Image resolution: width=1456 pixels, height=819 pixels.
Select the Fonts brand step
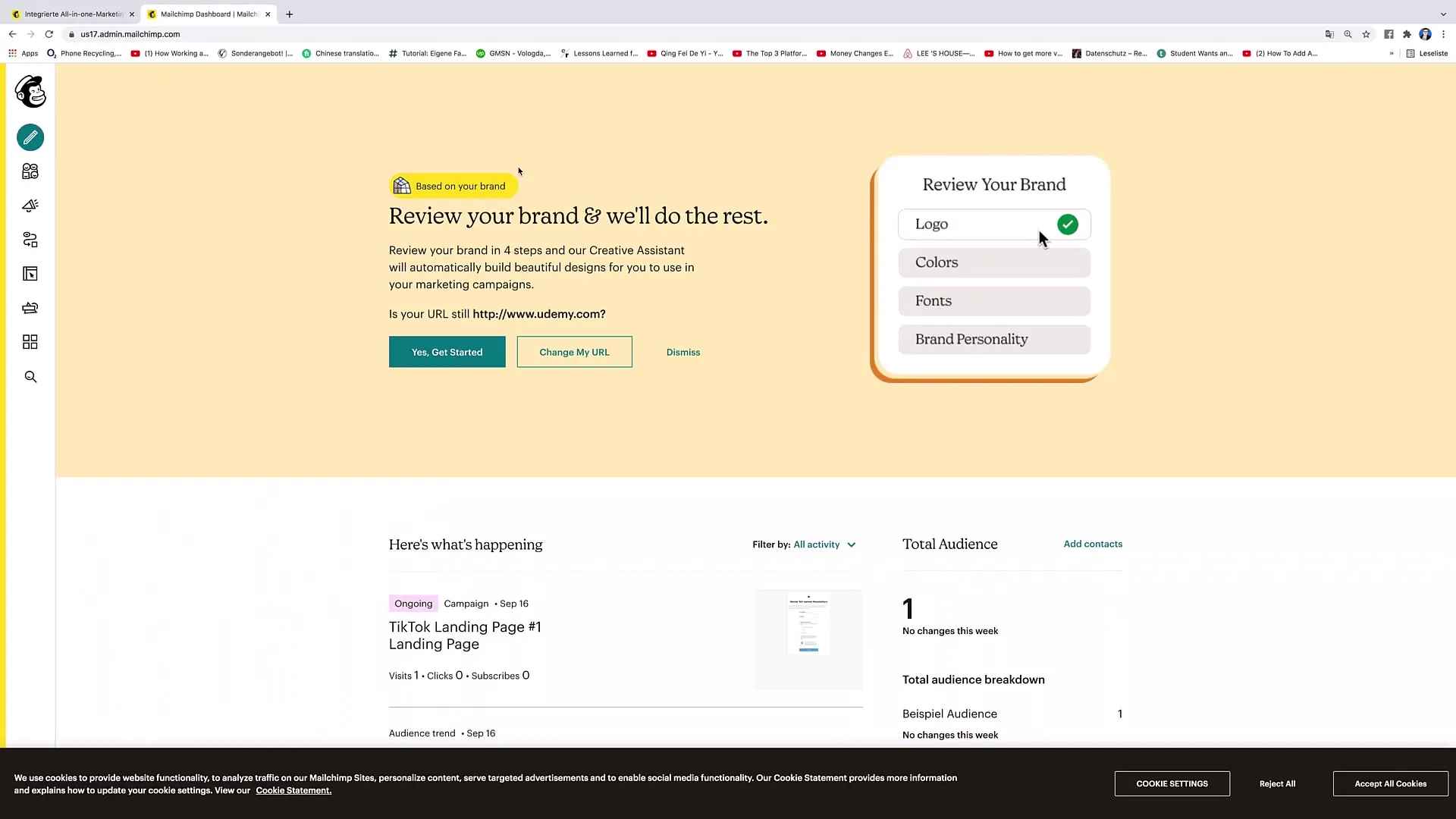point(994,301)
